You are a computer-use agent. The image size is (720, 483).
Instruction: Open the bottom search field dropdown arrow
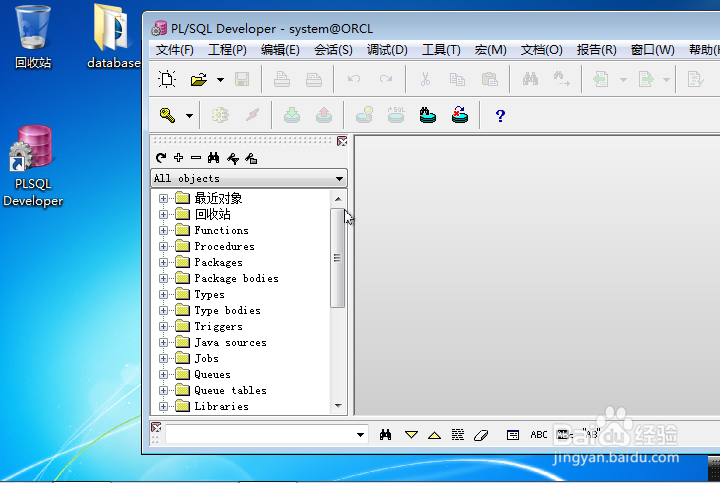pyautogui.click(x=360, y=434)
